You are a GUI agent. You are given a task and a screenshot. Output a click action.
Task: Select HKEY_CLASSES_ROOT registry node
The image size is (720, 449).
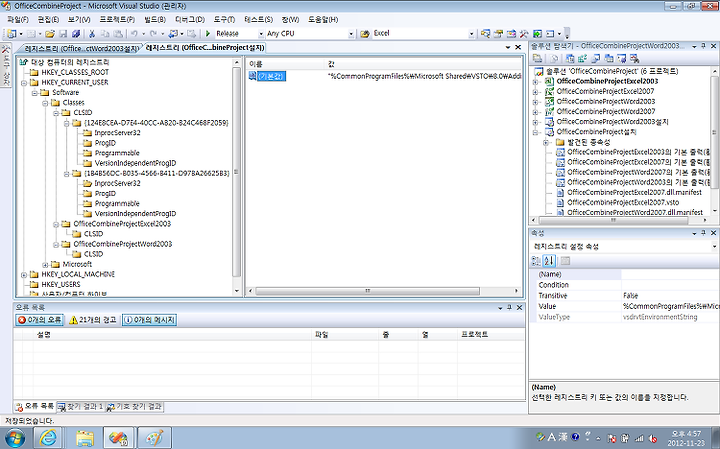(75, 72)
